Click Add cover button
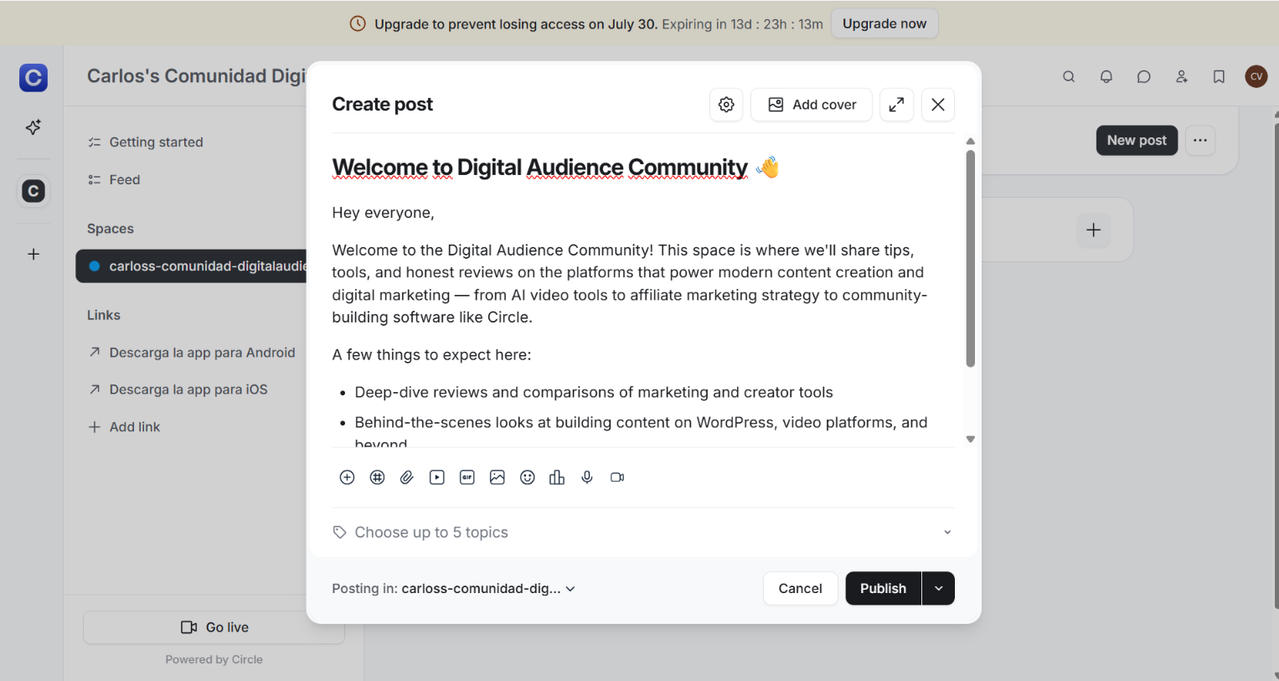The height and width of the screenshot is (681, 1279). (811, 105)
